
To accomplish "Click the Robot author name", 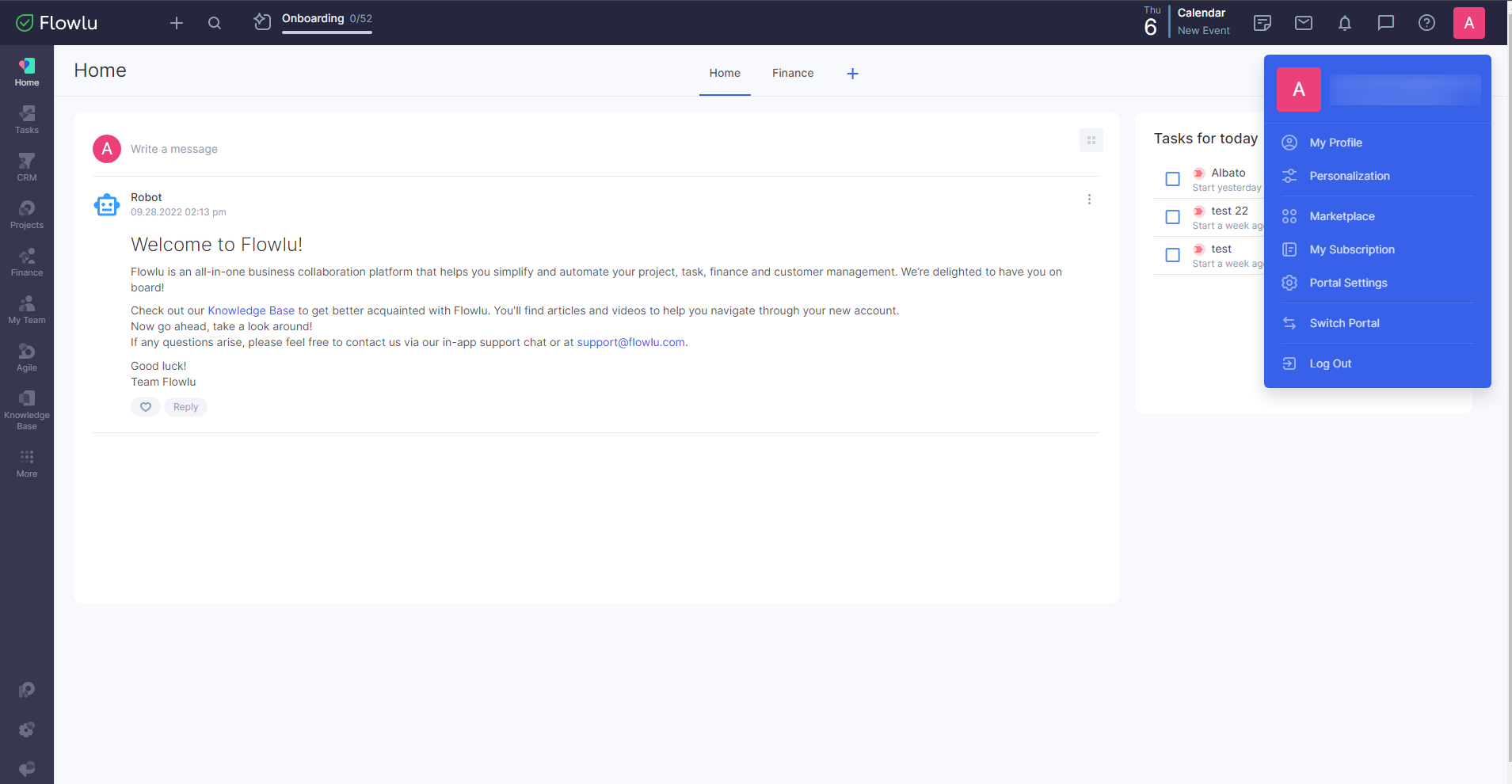I will pyautogui.click(x=146, y=197).
